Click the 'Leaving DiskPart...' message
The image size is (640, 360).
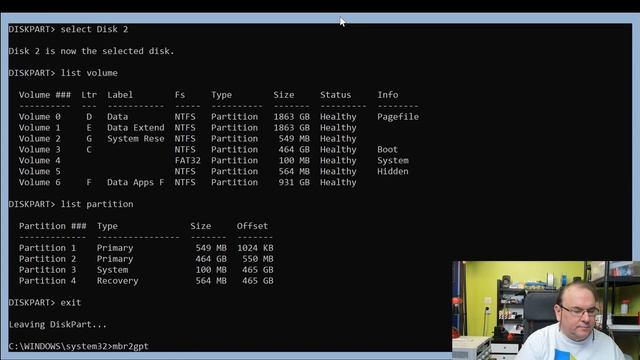[x=58, y=324]
